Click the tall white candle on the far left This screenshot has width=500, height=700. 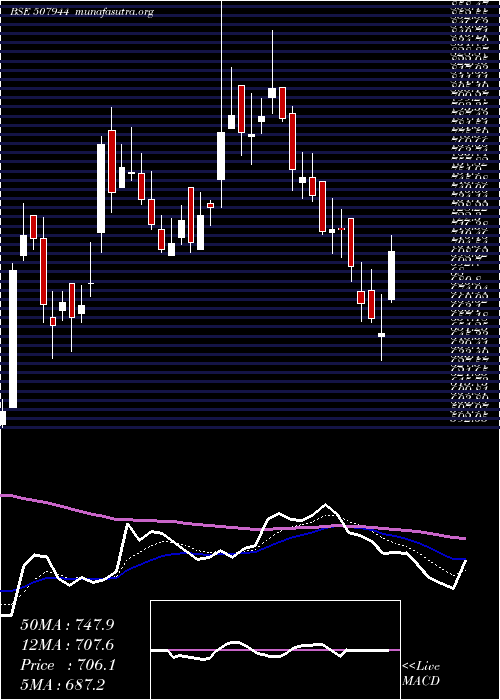pos(13,338)
